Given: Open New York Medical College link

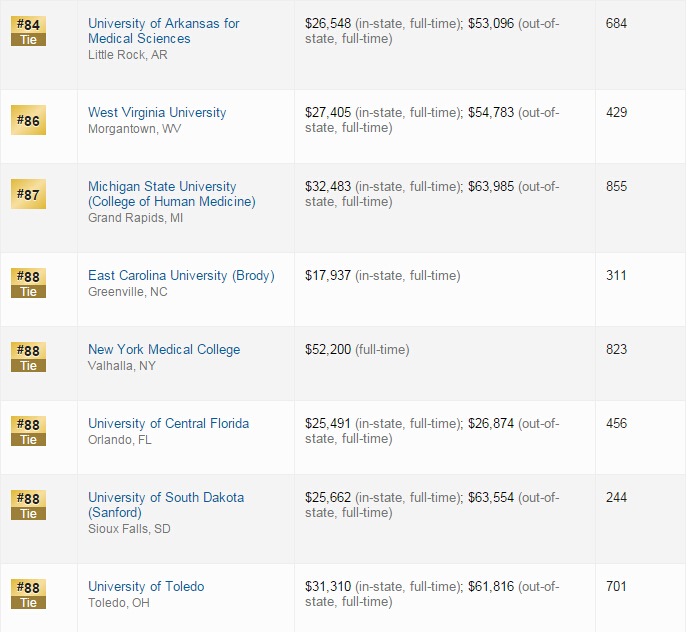Looking at the screenshot, I should click(164, 349).
